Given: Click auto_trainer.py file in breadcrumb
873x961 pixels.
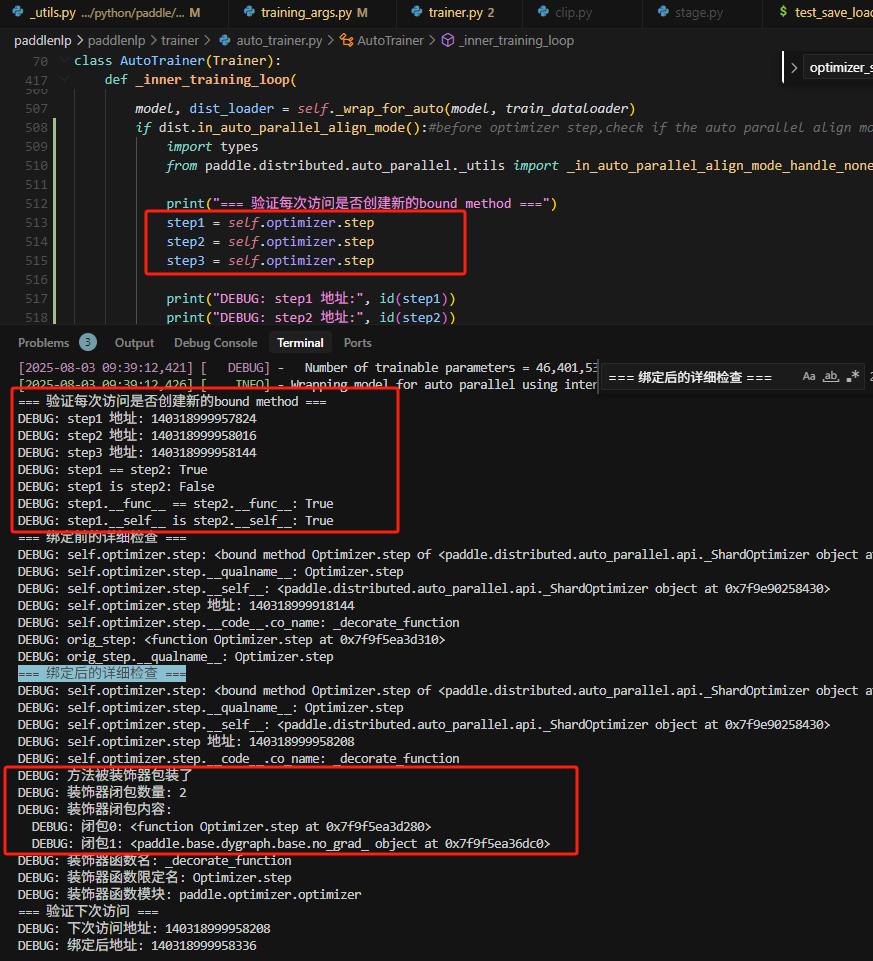Looking at the screenshot, I should pyautogui.click(x=278, y=41).
